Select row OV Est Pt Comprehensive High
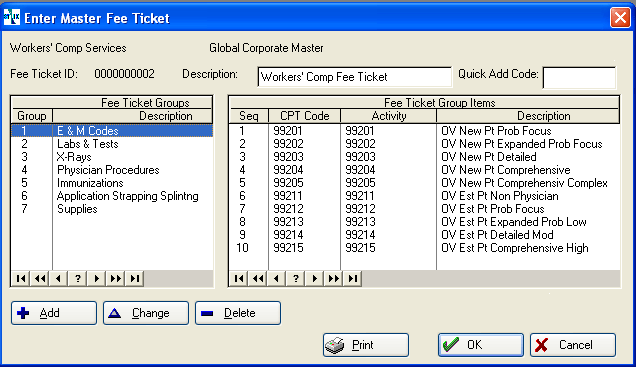The height and width of the screenshot is (367, 636). pyautogui.click(x=424, y=247)
